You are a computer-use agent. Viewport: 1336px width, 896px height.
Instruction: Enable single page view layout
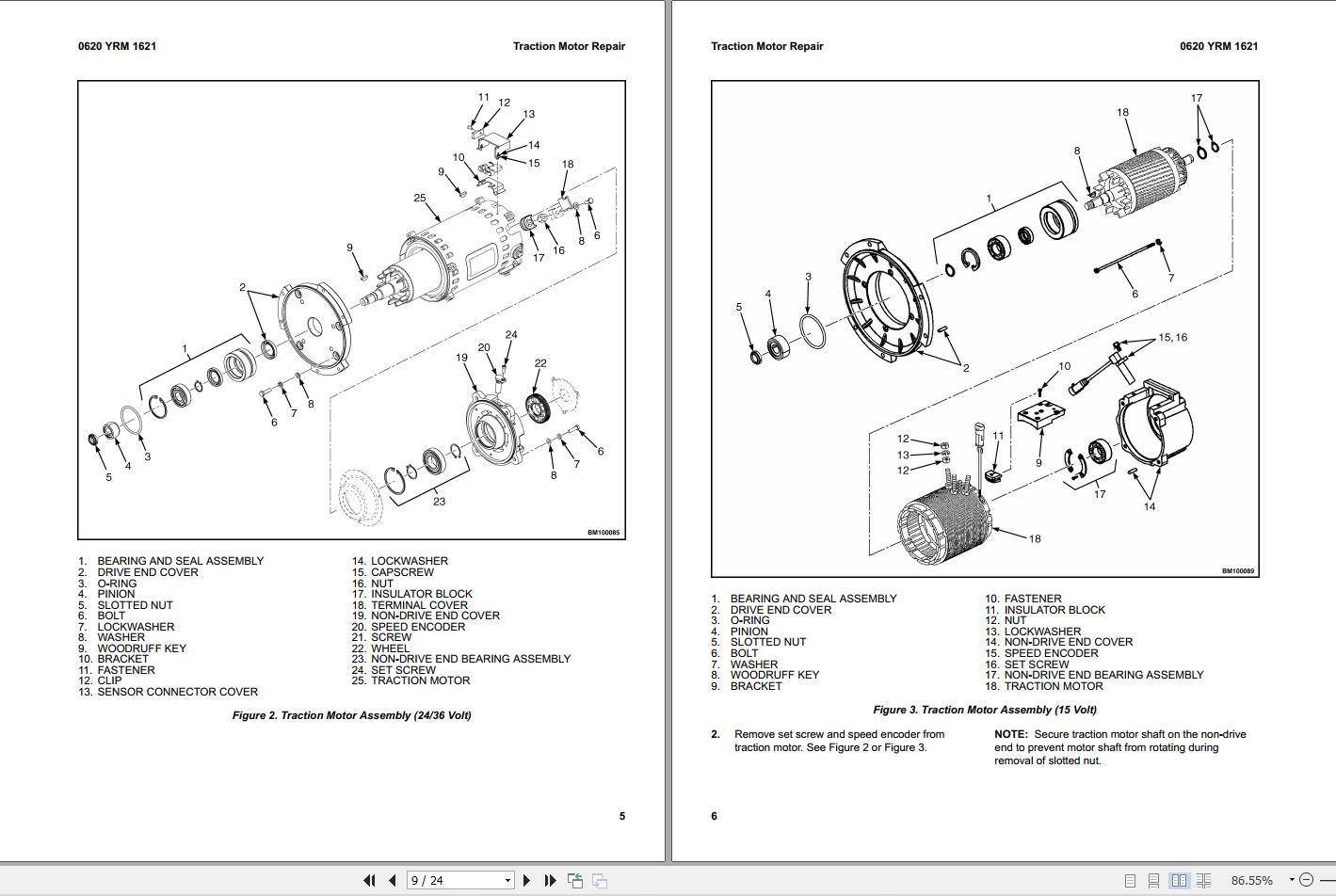coord(1131,881)
